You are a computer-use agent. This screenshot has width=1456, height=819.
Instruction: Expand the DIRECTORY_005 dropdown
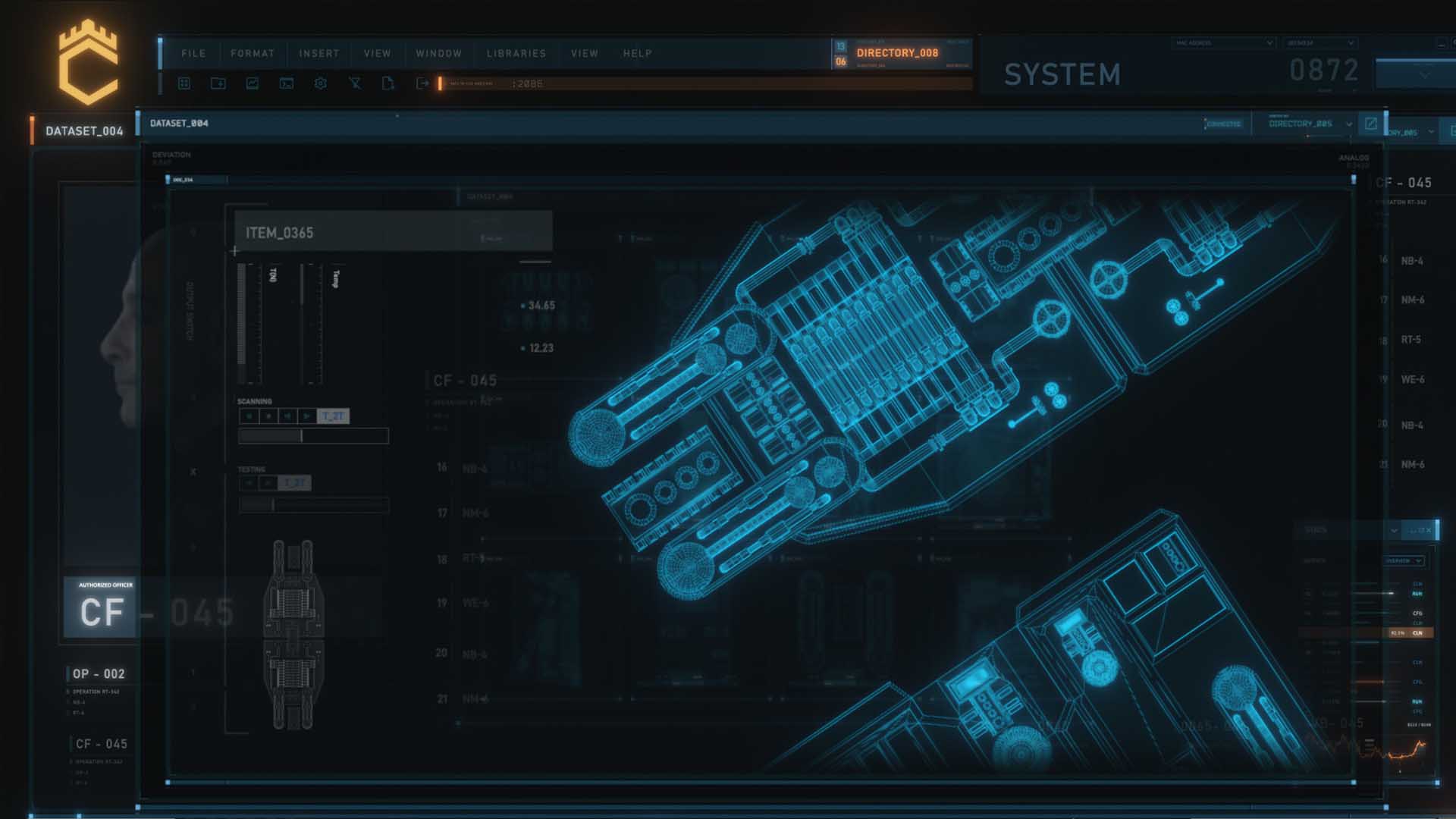click(1349, 124)
